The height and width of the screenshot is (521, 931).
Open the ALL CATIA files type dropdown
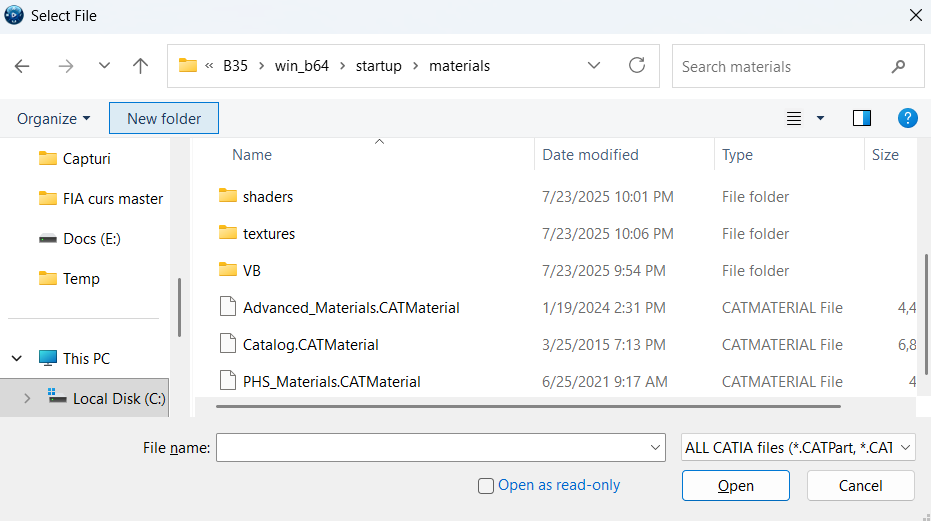tap(797, 448)
